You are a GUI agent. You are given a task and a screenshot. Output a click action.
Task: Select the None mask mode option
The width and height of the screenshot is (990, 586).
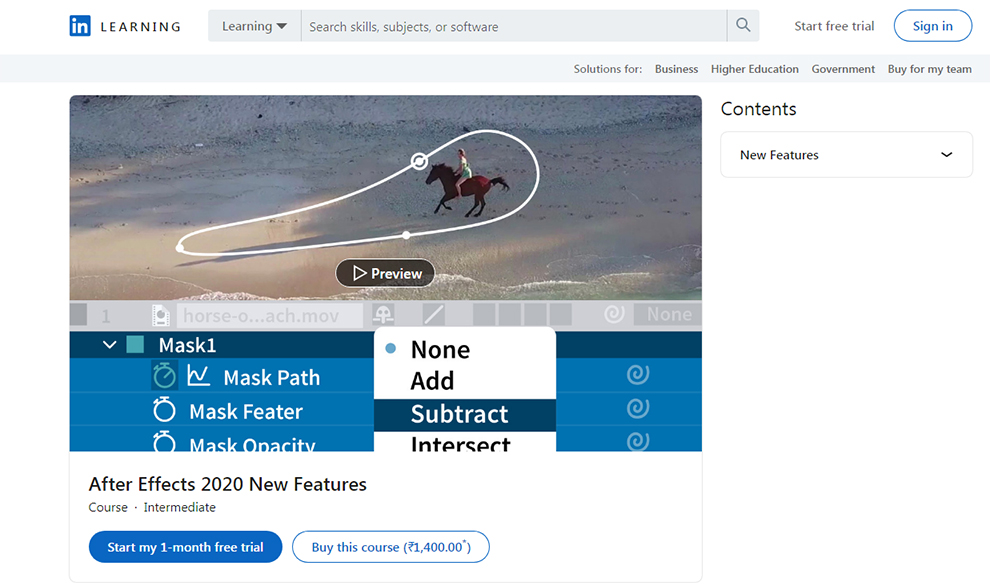coord(440,349)
